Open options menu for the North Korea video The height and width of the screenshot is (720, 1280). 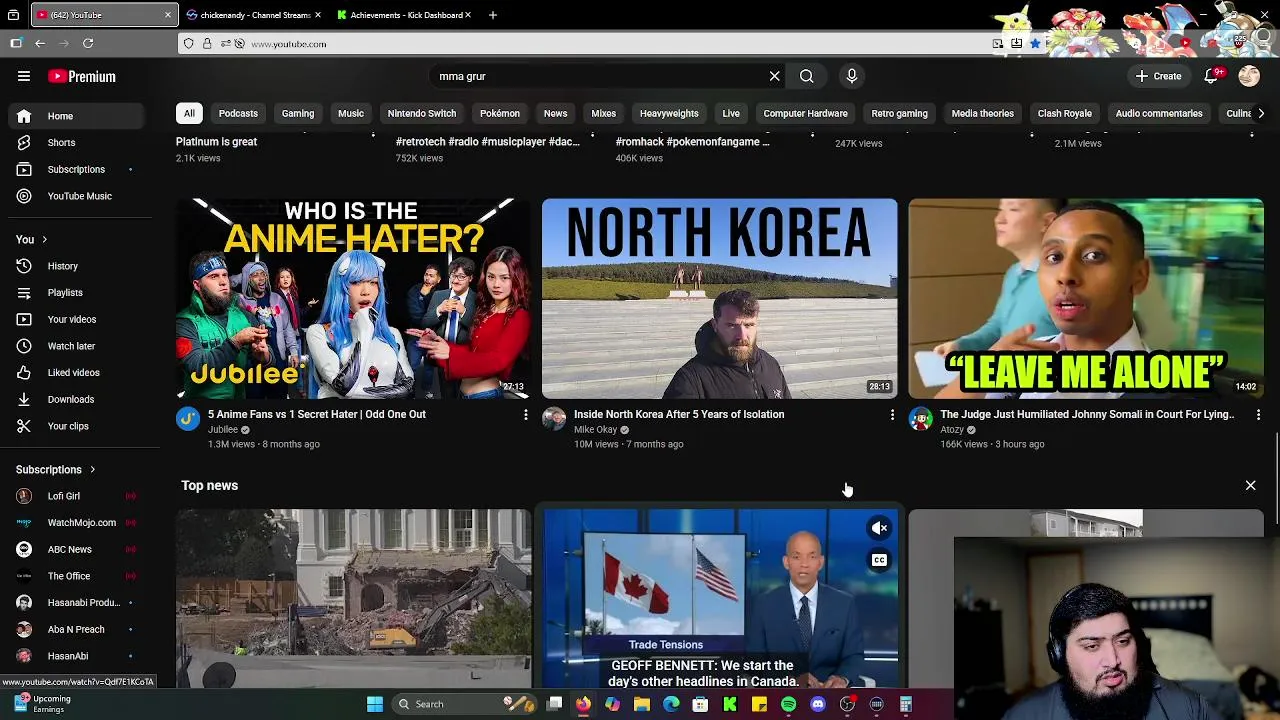(892, 414)
